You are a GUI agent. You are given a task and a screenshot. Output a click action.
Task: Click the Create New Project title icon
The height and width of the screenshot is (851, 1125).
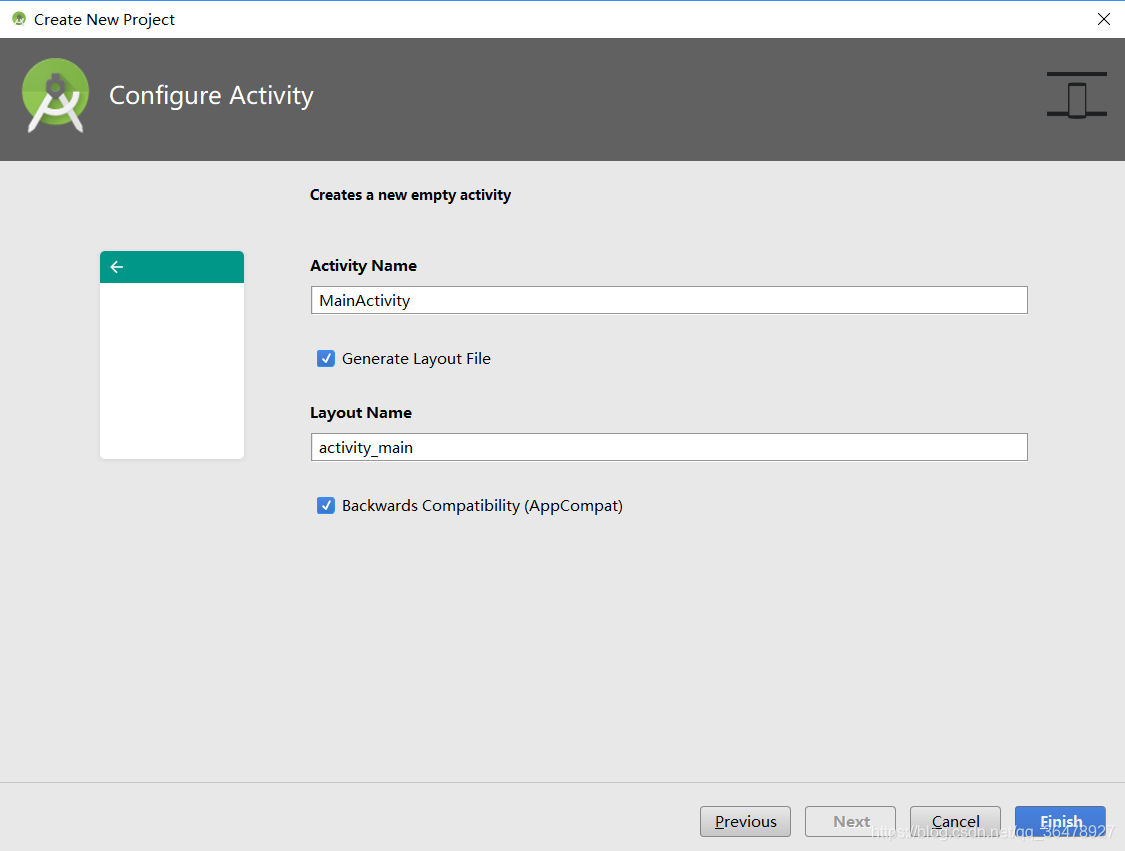tap(19, 19)
